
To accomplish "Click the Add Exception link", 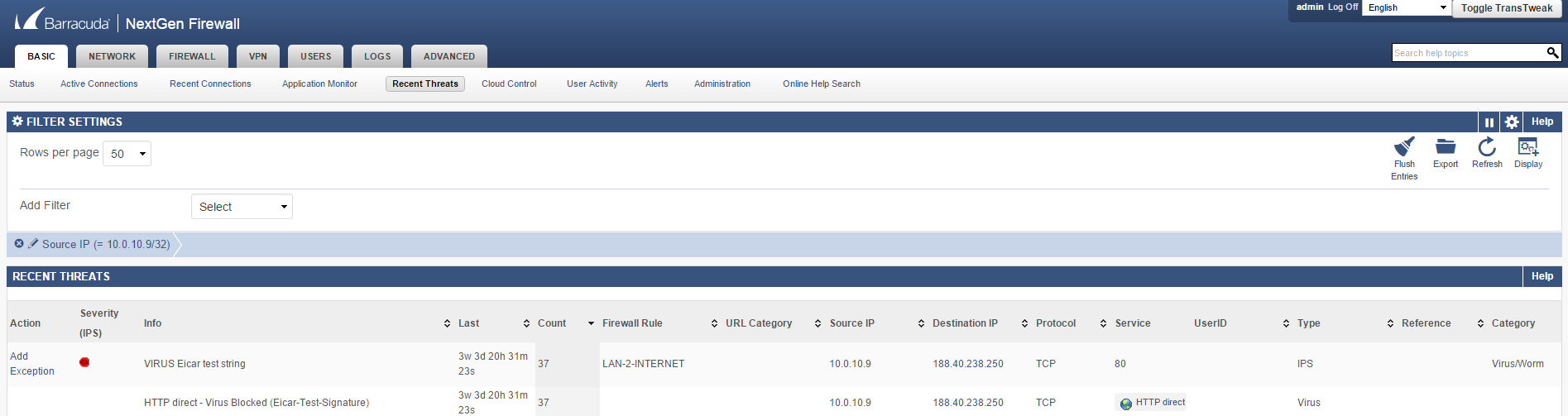I will pyautogui.click(x=32, y=364).
